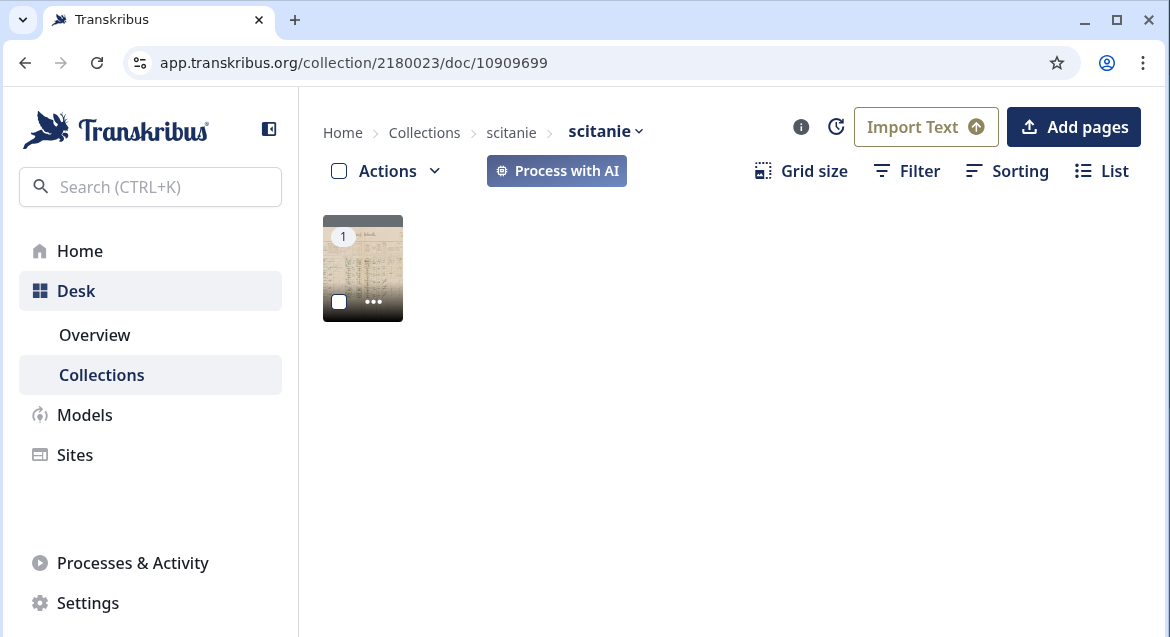Bookmark this page with the star icon
Viewport: 1170px width, 637px height.
pos(1057,63)
